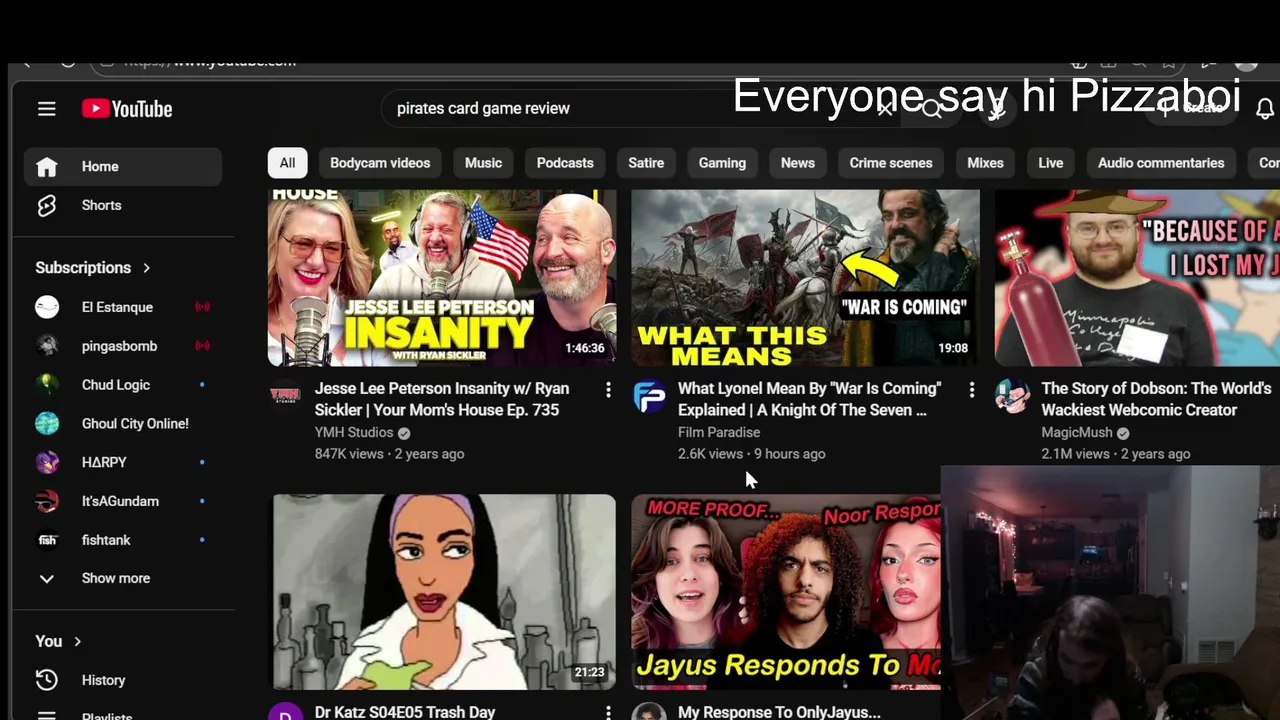Open the YouTube hamburger guide menu

pos(47,109)
